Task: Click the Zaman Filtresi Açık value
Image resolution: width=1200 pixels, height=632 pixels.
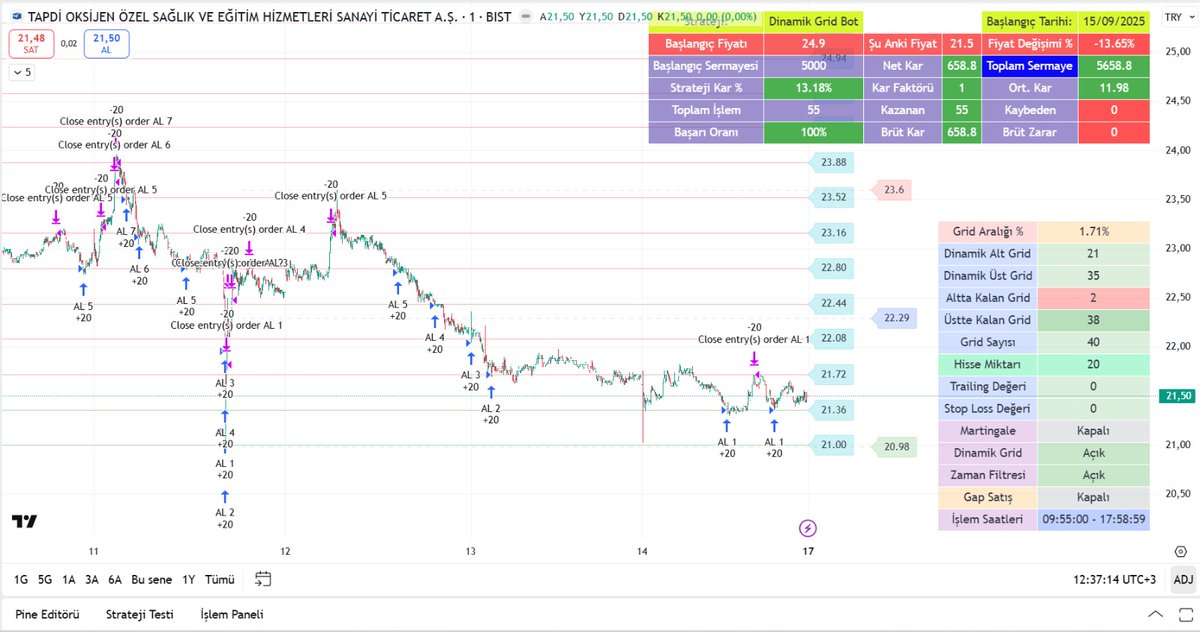Action: point(1094,475)
